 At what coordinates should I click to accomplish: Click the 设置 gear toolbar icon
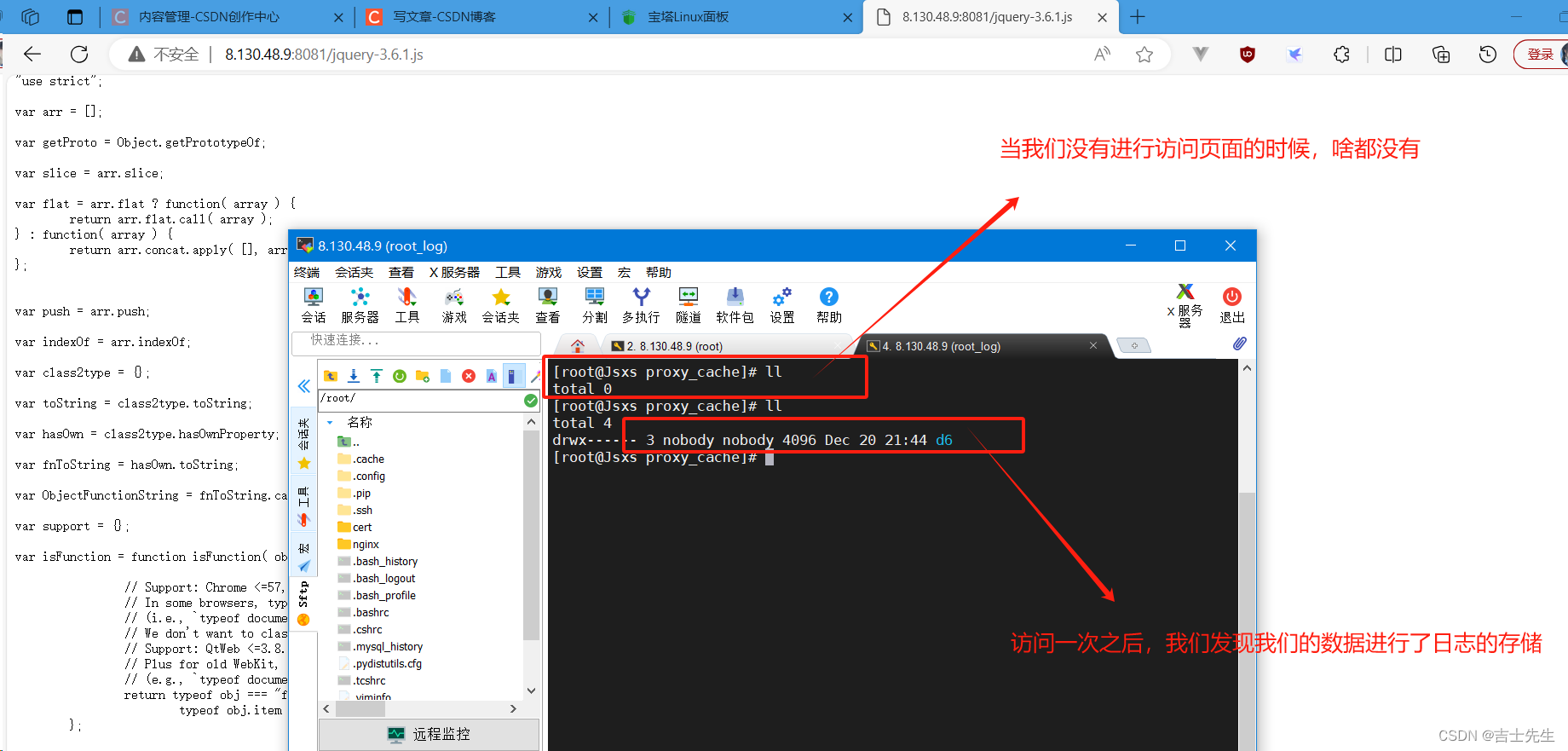pyautogui.click(x=781, y=305)
